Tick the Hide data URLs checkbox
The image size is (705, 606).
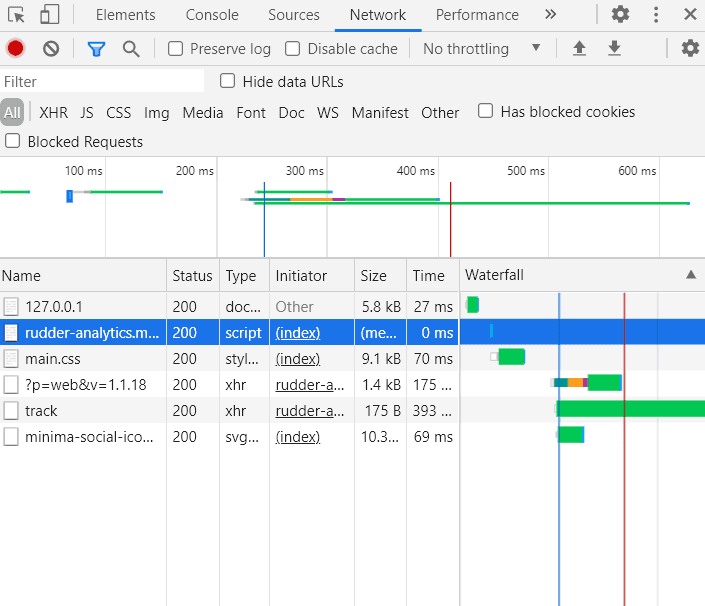228,81
